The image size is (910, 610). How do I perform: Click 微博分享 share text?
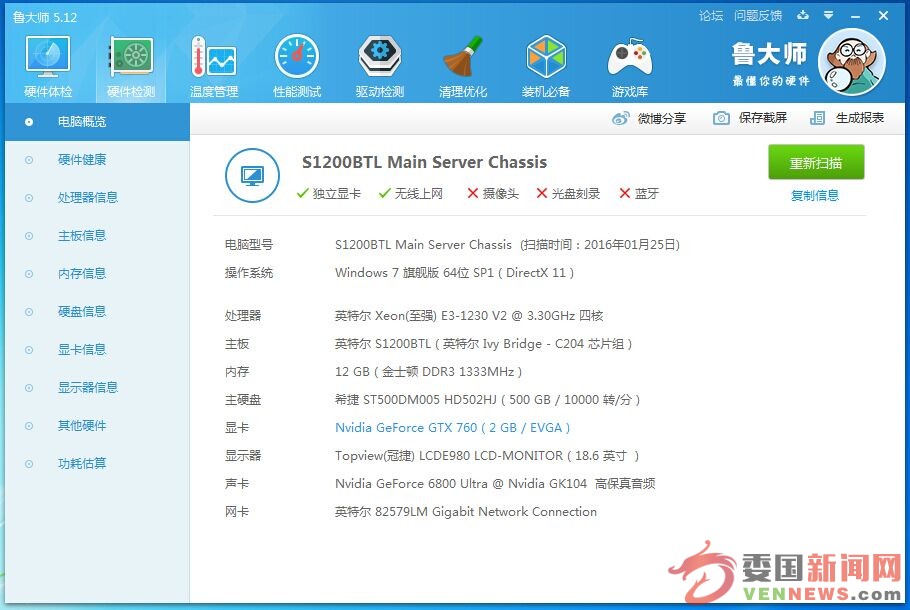pos(662,118)
